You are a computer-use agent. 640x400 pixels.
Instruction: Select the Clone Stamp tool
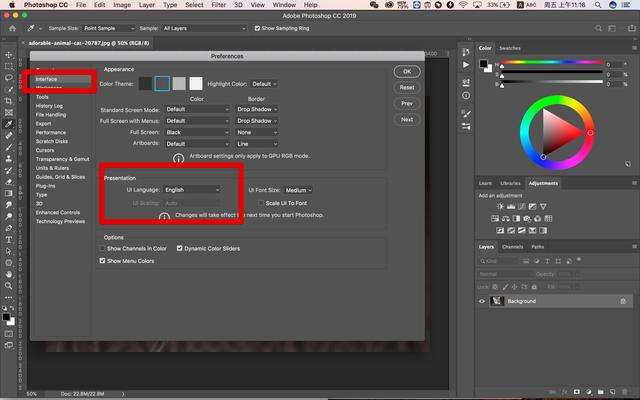pyautogui.click(x=9, y=159)
